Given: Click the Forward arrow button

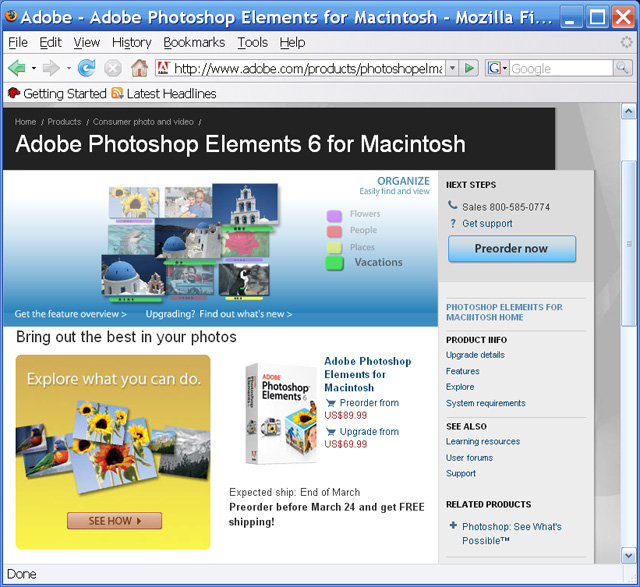Looking at the screenshot, I should (x=51, y=68).
